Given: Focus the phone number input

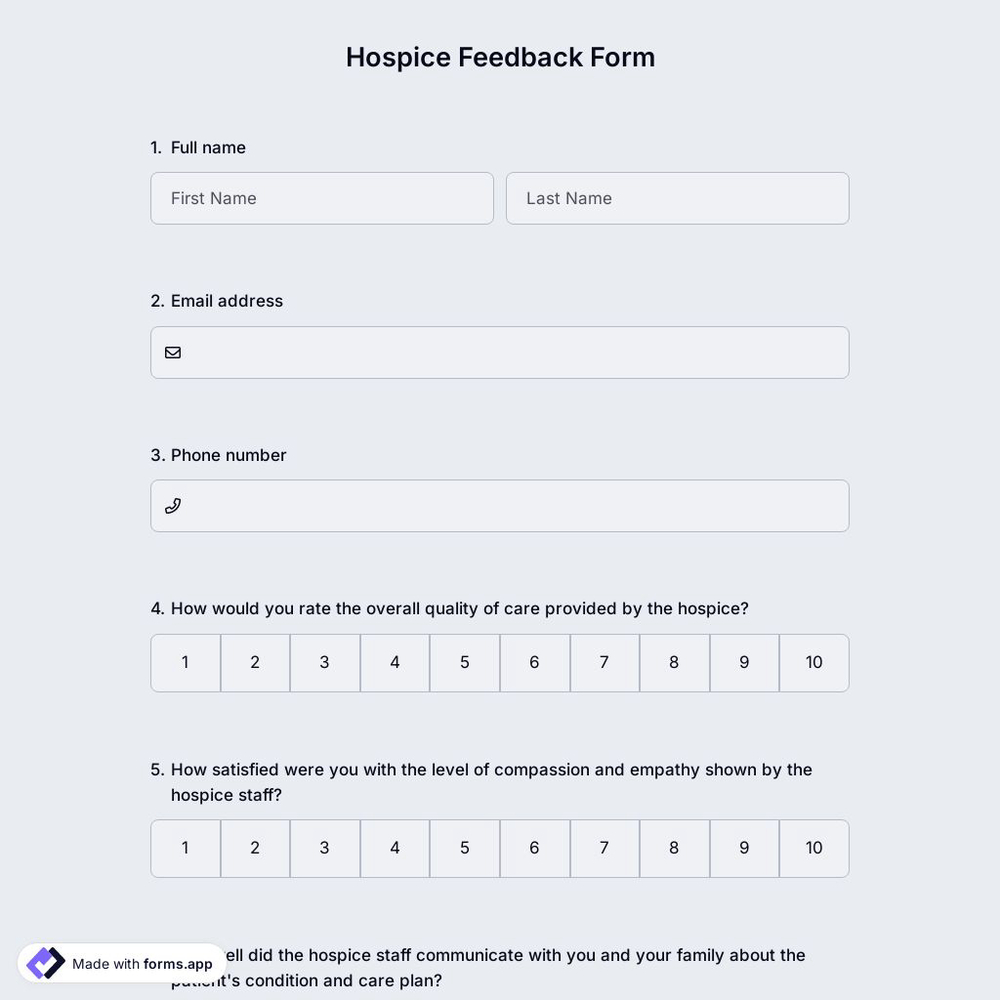Looking at the screenshot, I should tap(500, 506).
